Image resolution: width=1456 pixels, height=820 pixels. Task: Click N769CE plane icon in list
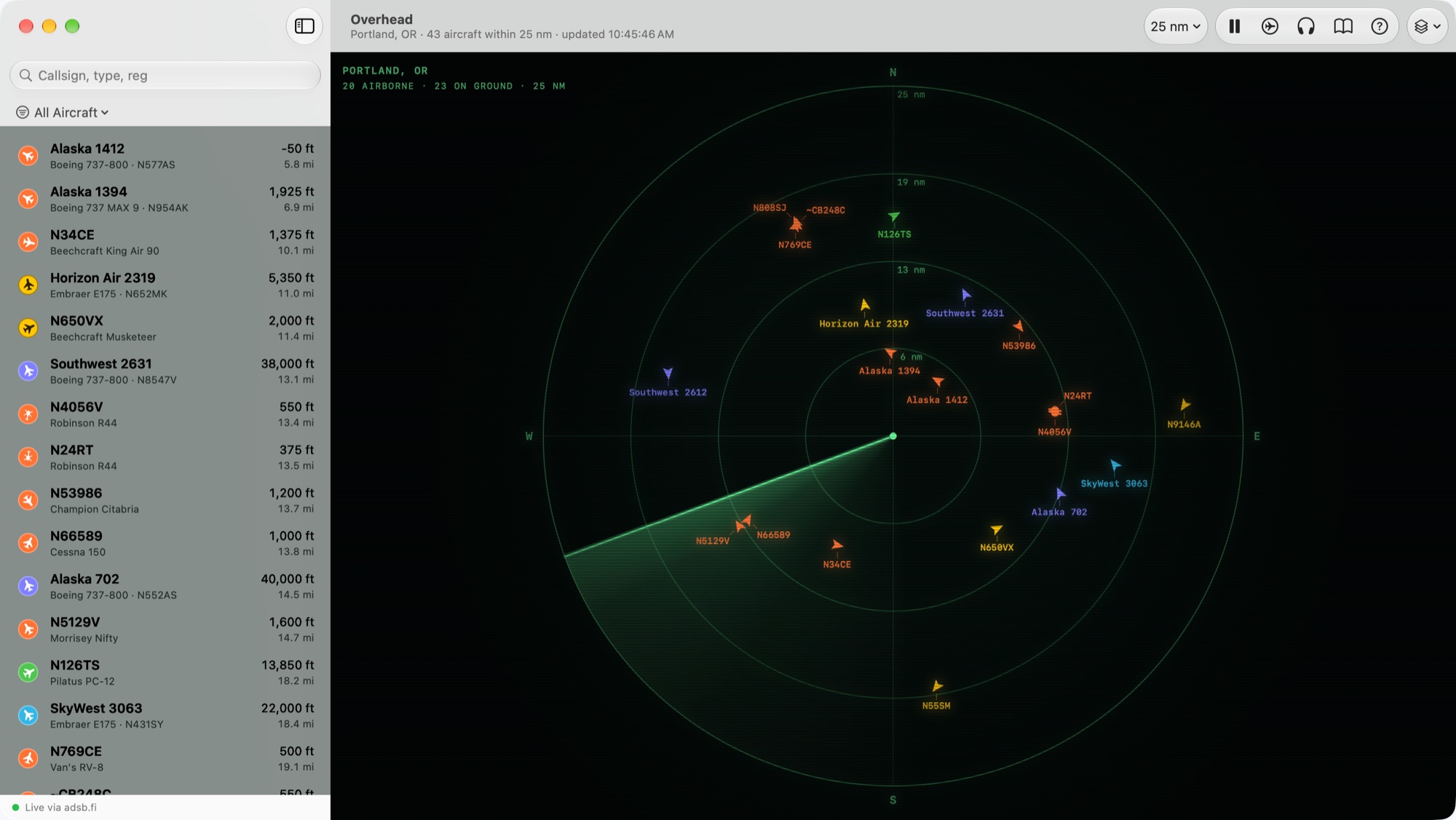pyautogui.click(x=28, y=758)
